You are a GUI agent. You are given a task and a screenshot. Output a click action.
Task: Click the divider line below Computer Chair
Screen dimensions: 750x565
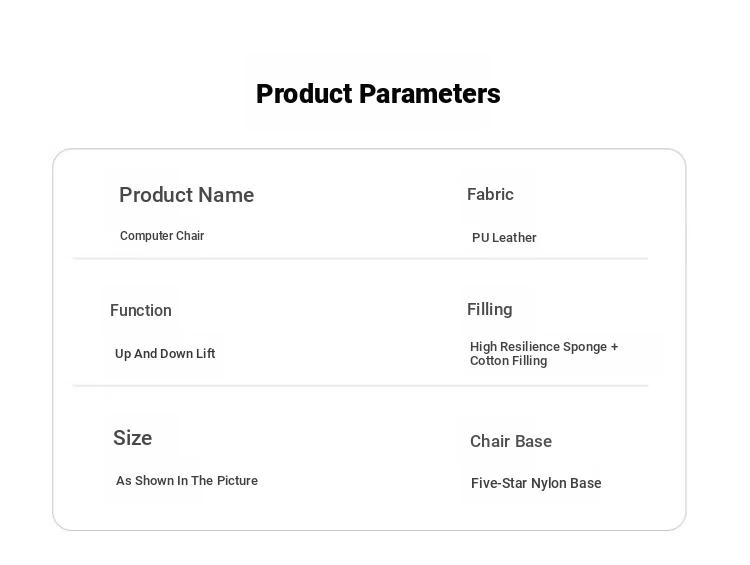(x=360, y=259)
